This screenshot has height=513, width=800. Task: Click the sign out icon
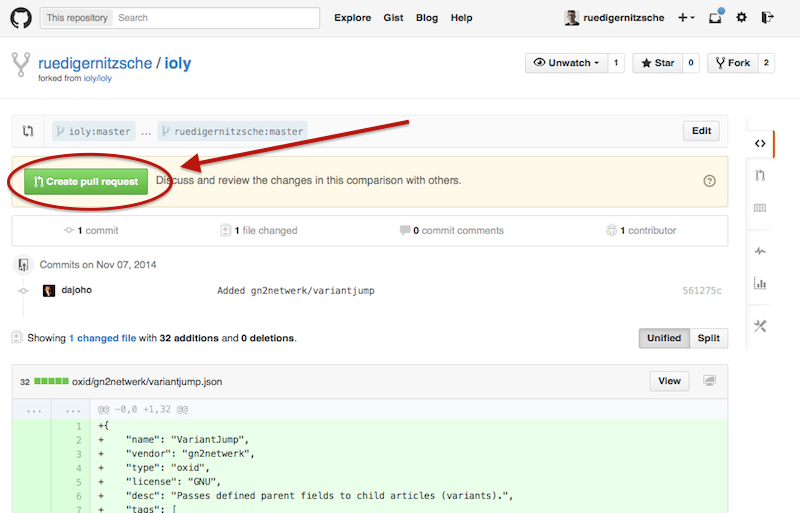pos(767,17)
